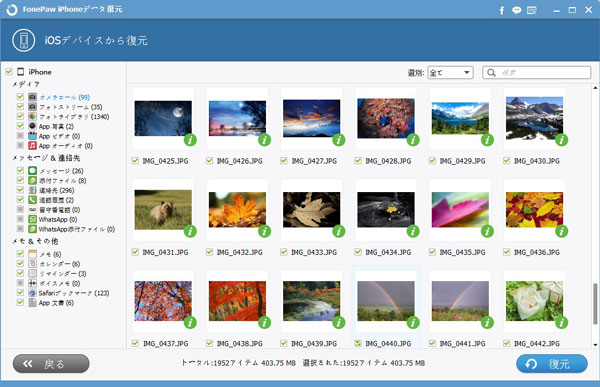Click the 通話履歴 phone icon

[33, 200]
